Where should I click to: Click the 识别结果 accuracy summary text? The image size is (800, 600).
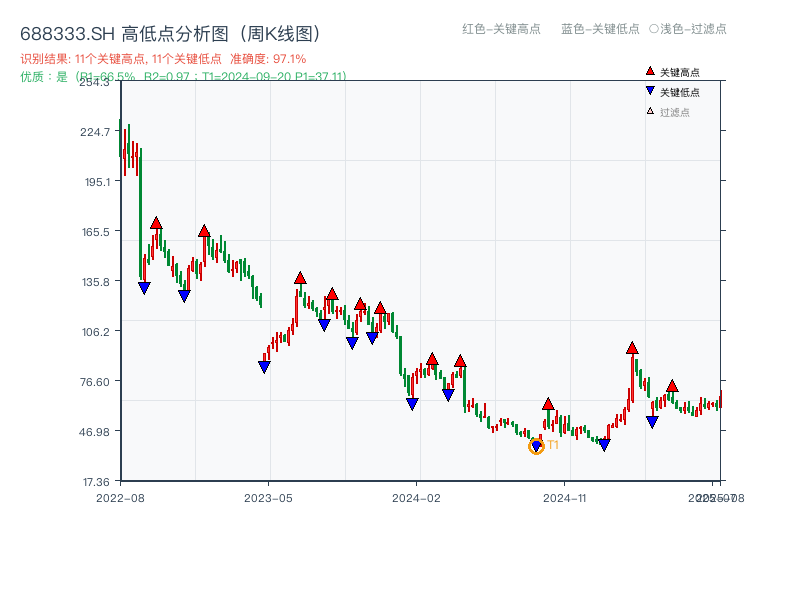click(162, 58)
